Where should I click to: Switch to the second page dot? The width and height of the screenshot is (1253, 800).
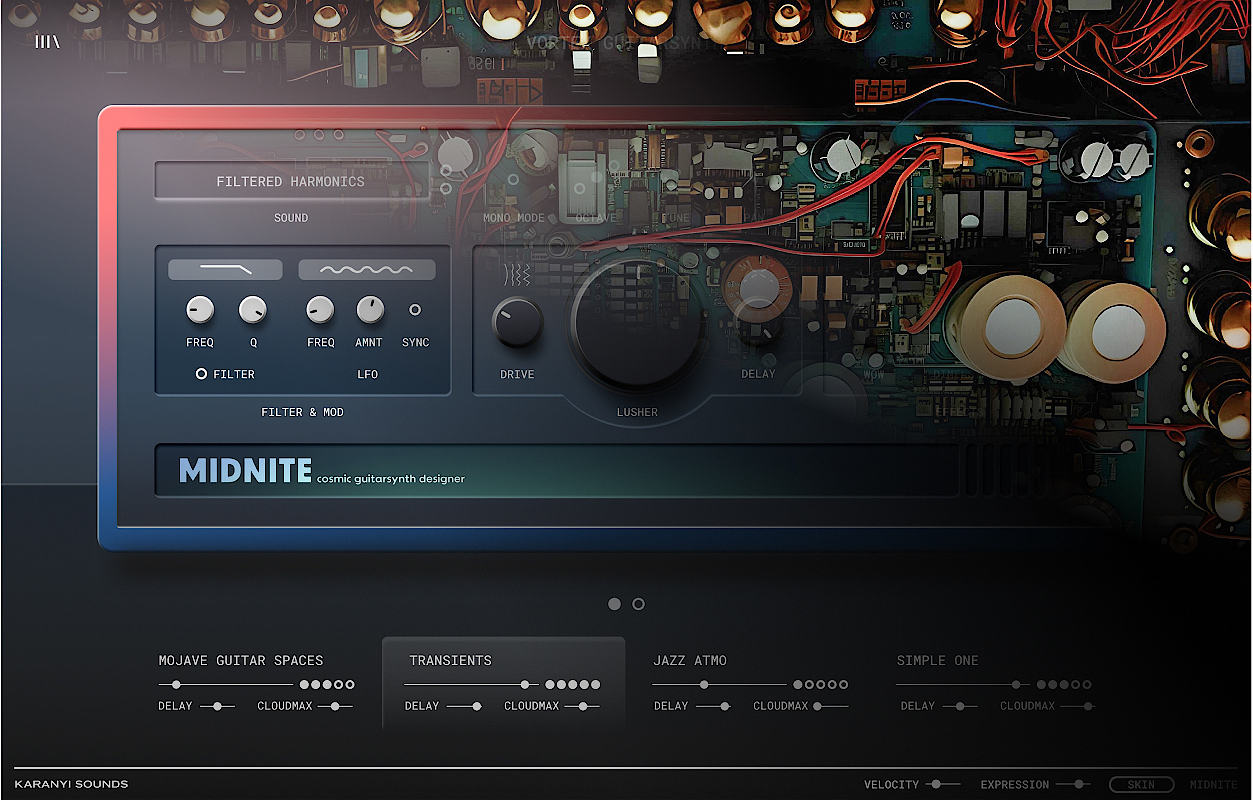639,604
